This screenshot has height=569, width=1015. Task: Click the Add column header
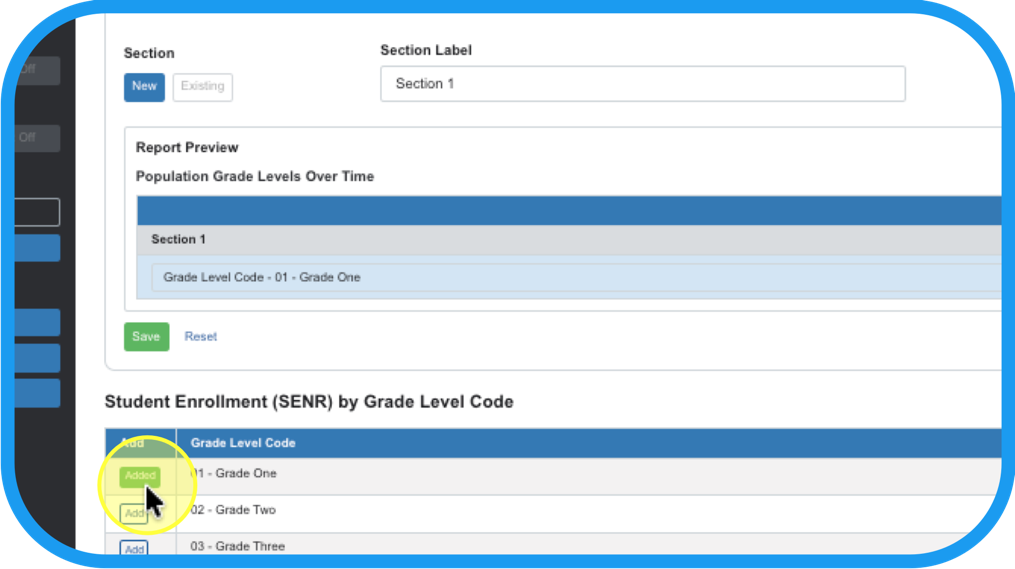click(x=132, y=443)
